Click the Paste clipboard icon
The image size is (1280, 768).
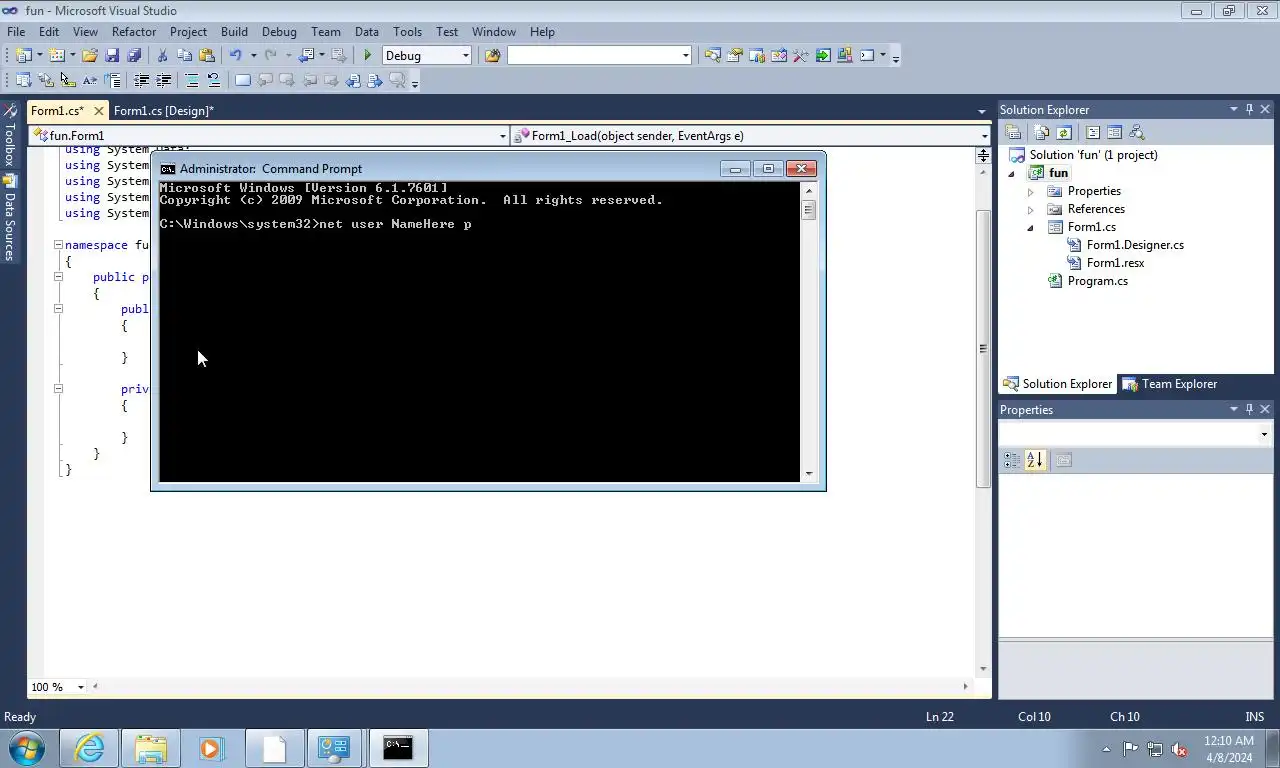206,56
